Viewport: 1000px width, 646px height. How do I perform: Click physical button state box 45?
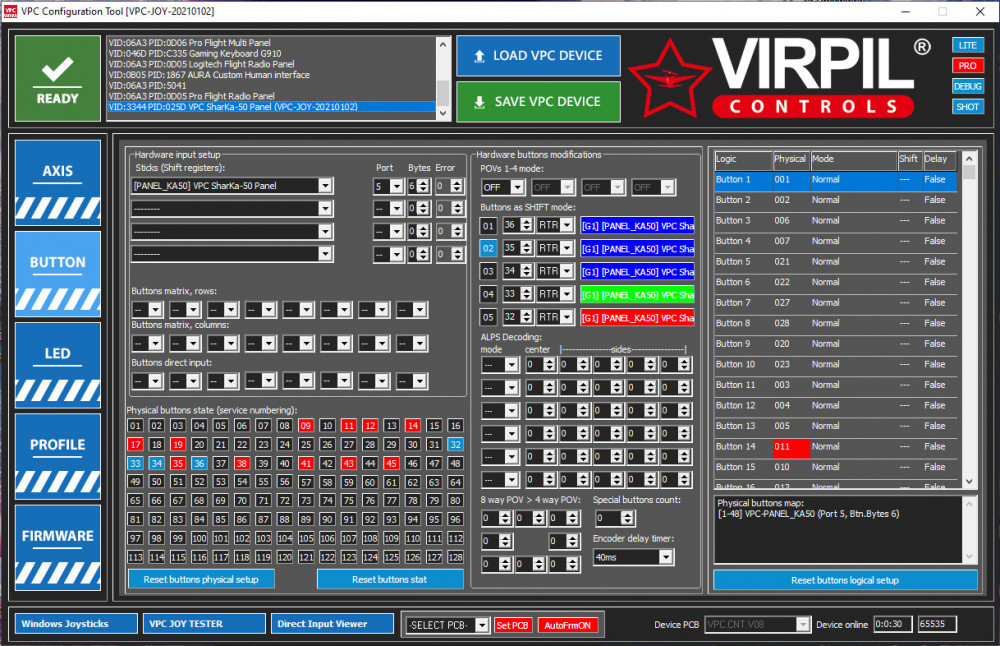click(x=391, y=464)
